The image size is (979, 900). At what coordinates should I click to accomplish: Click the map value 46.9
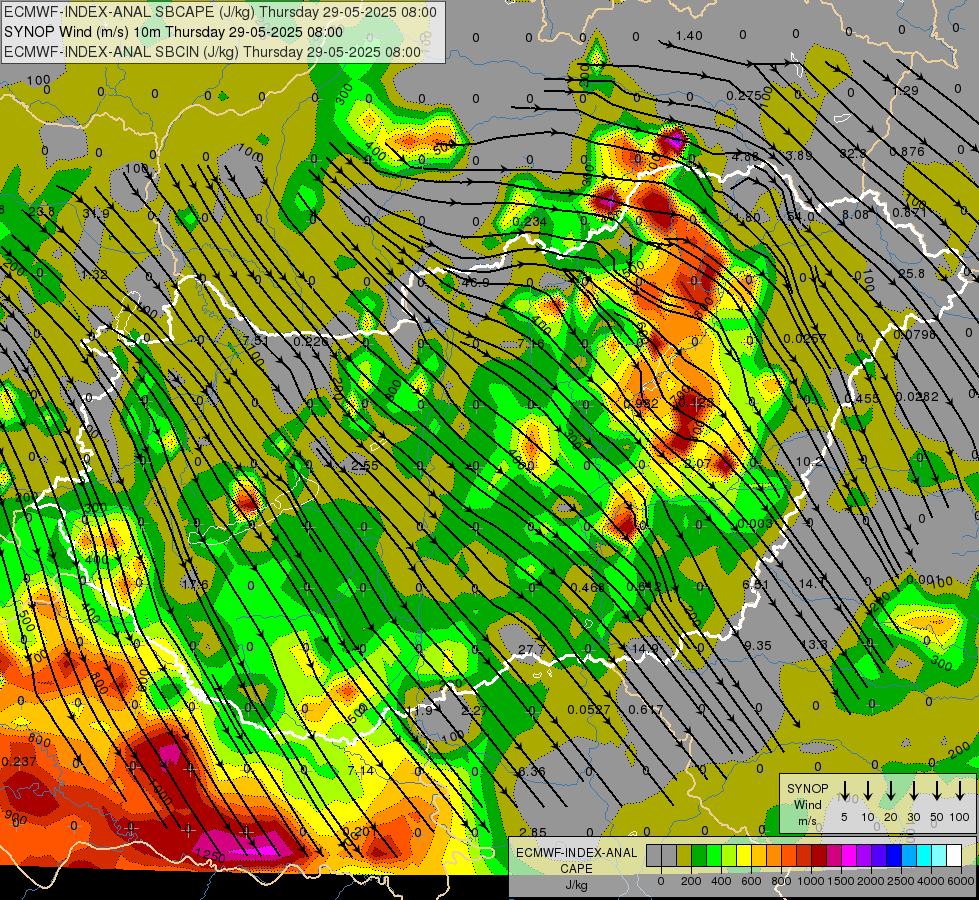tap(476, 282)
